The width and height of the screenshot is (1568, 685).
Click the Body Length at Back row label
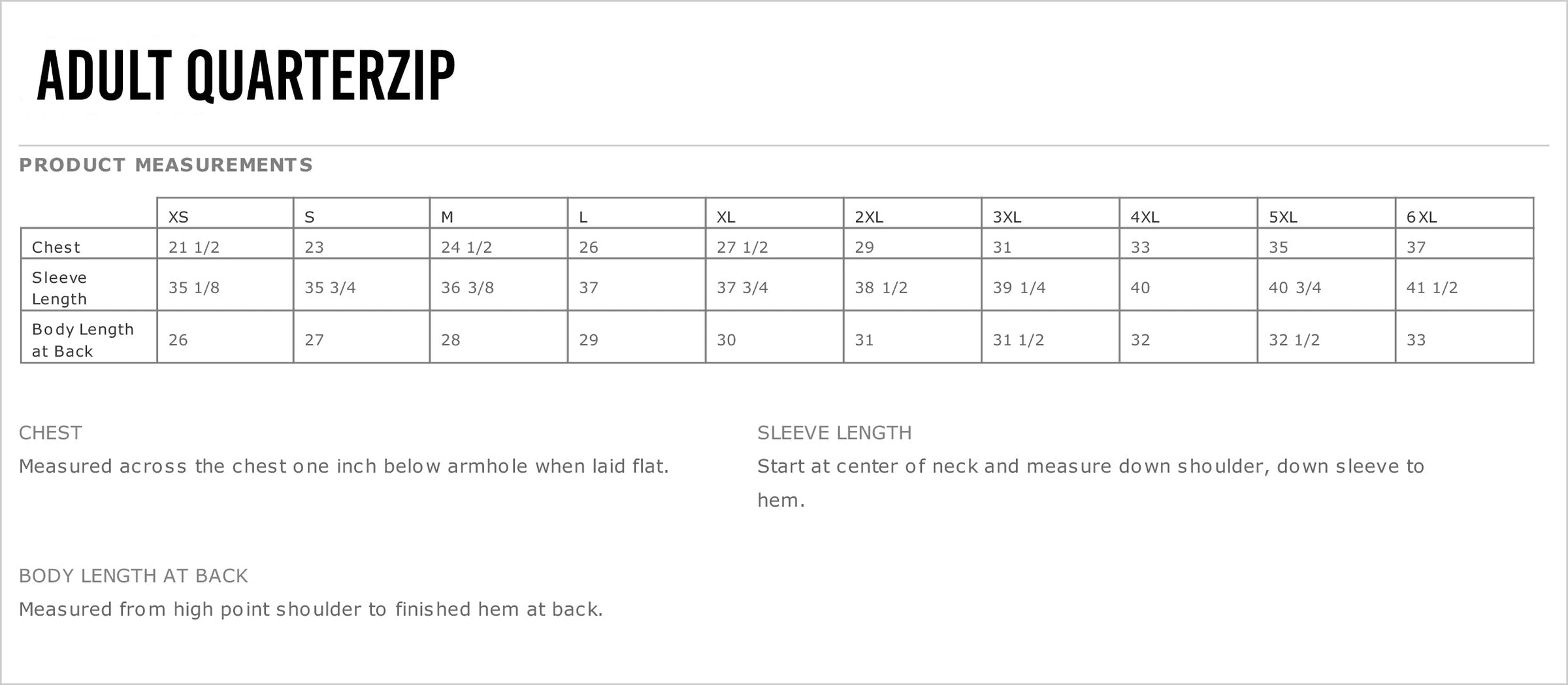click(x=82, y=340)
